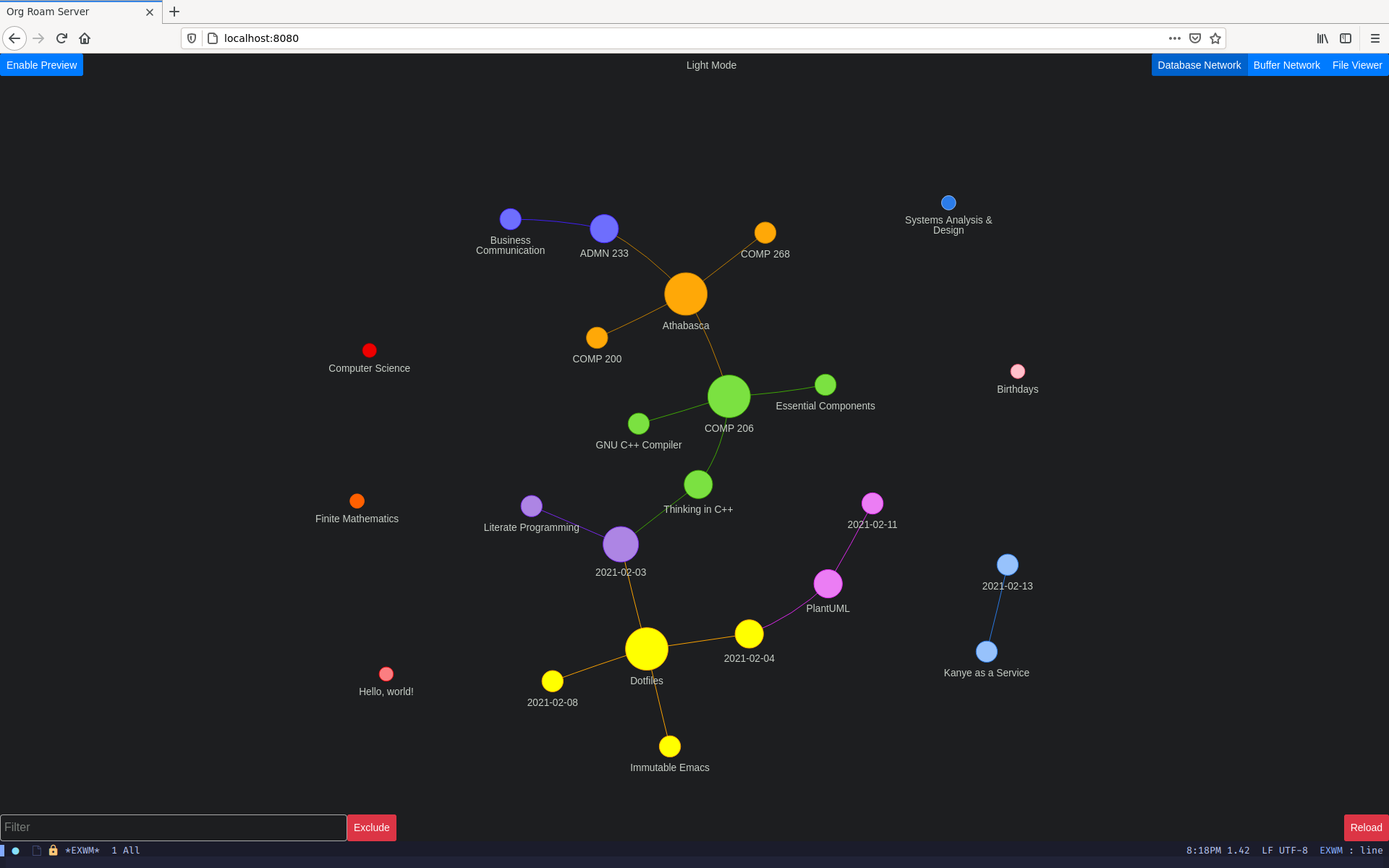Screen dimensions: 1389x868
Task: Open the File Viewer panel
Action: [x=1357, y=64]
